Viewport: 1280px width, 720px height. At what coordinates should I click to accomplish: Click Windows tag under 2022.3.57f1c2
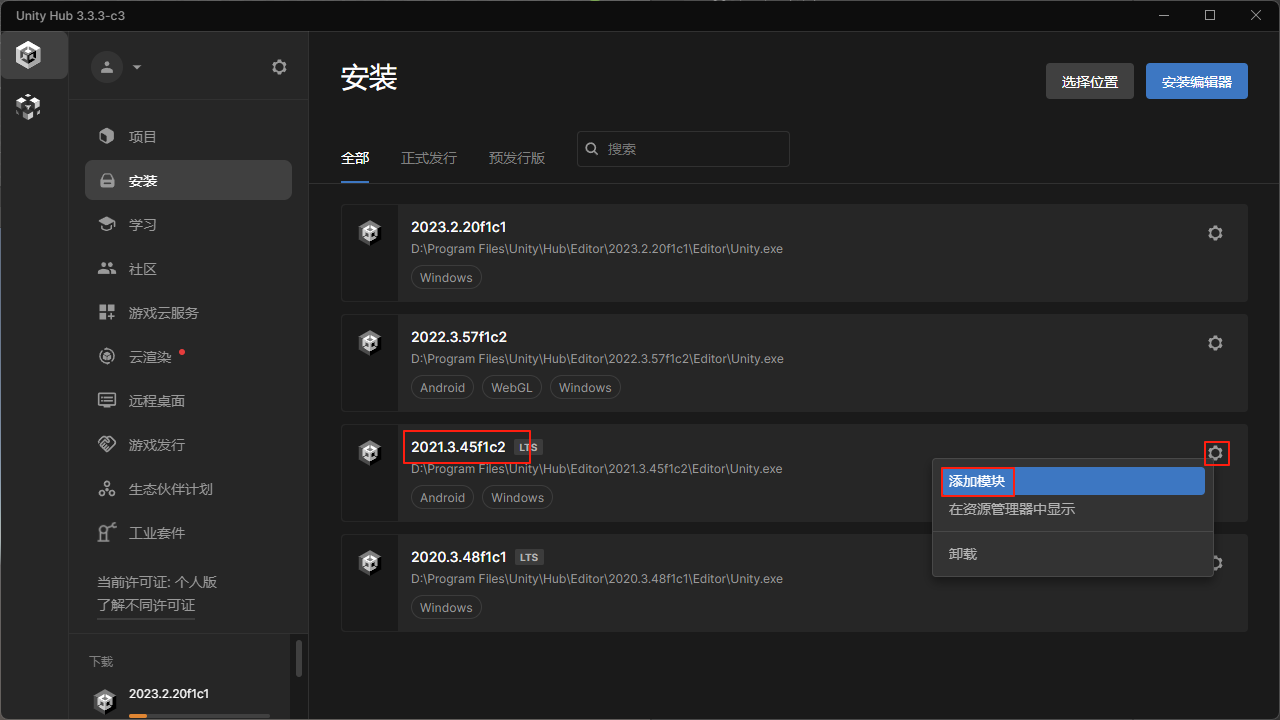(585, 387)
